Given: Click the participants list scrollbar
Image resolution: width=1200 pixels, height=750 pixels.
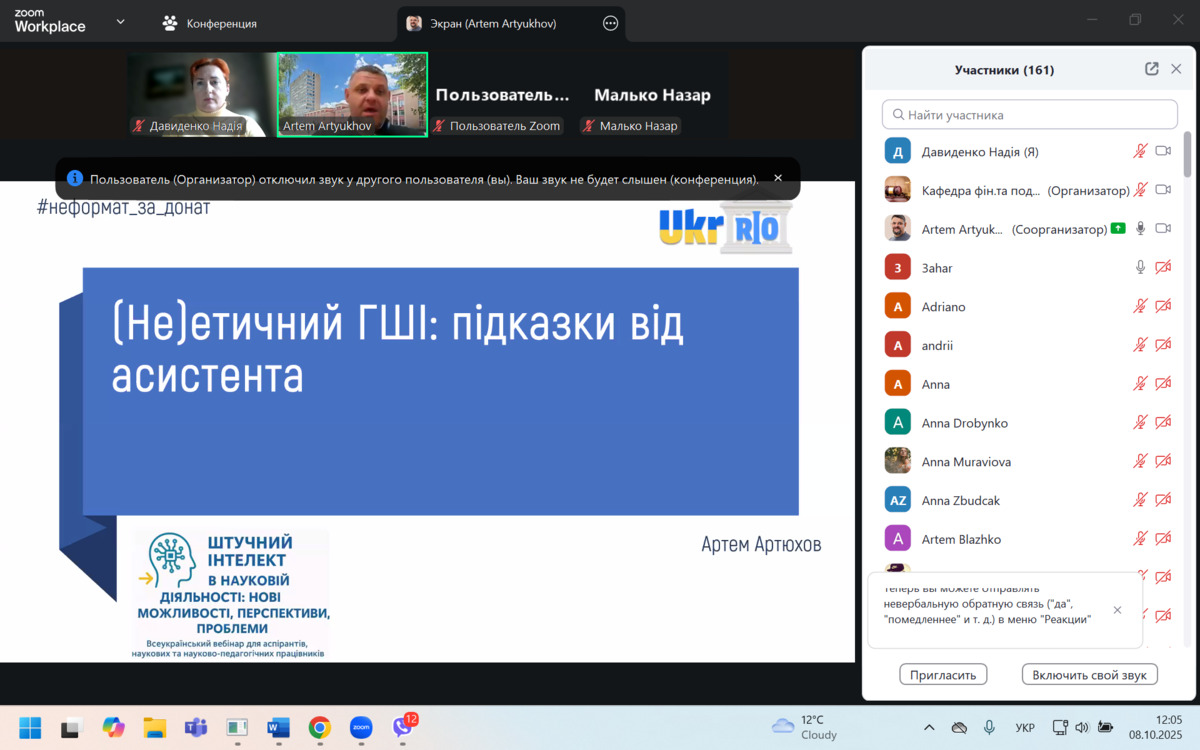Looking at the screenshot, I should [x=1187, y=155].
